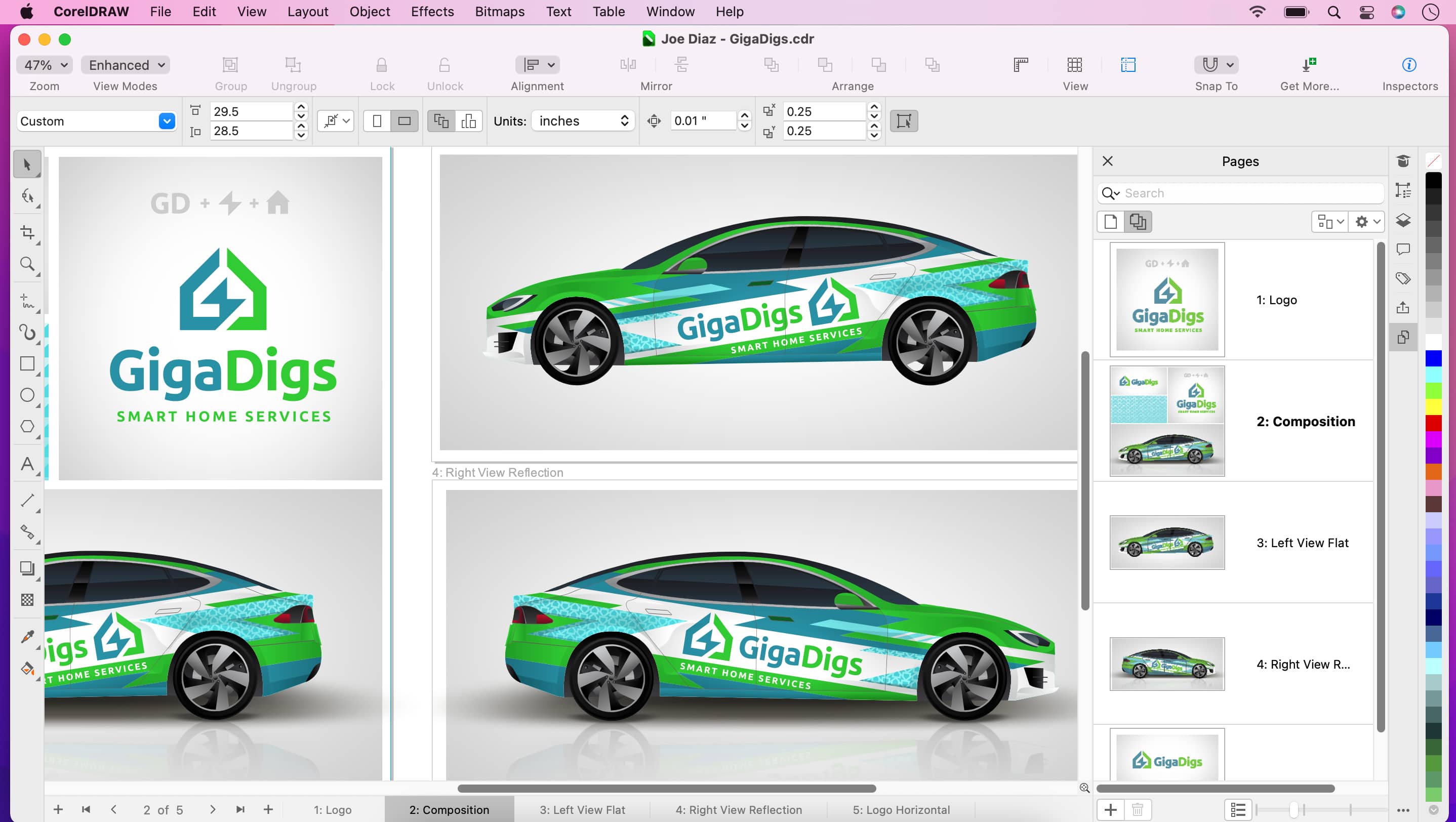
Task: Switch Pages panel to single-page thumbnail mode
Action: tap(1110, 222)
